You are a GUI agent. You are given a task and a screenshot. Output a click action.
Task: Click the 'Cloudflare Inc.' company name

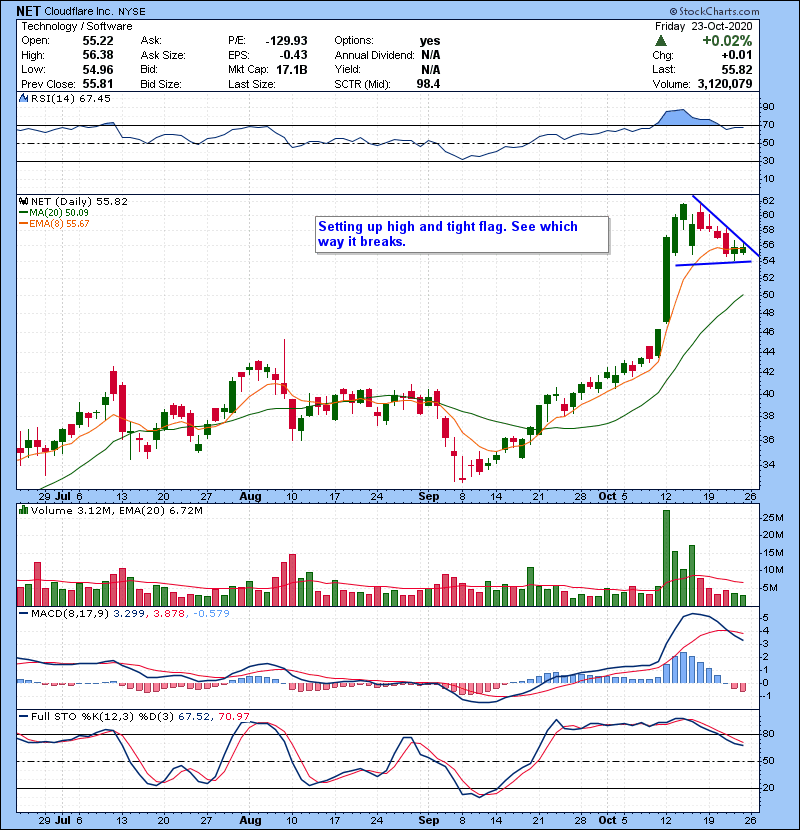pos(79,11)
